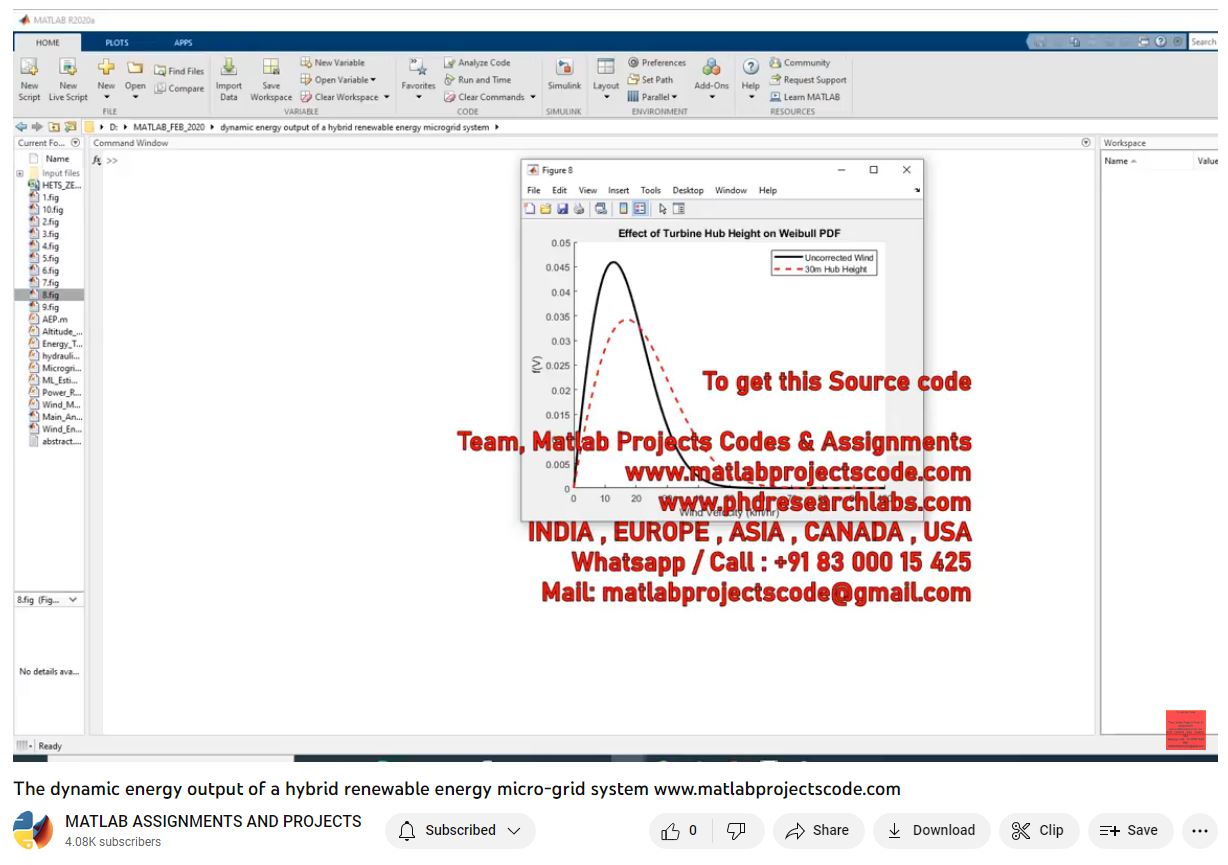Switch to the HOME ribbon tab
Viewport: 1228px width, 865px height.
48,42
